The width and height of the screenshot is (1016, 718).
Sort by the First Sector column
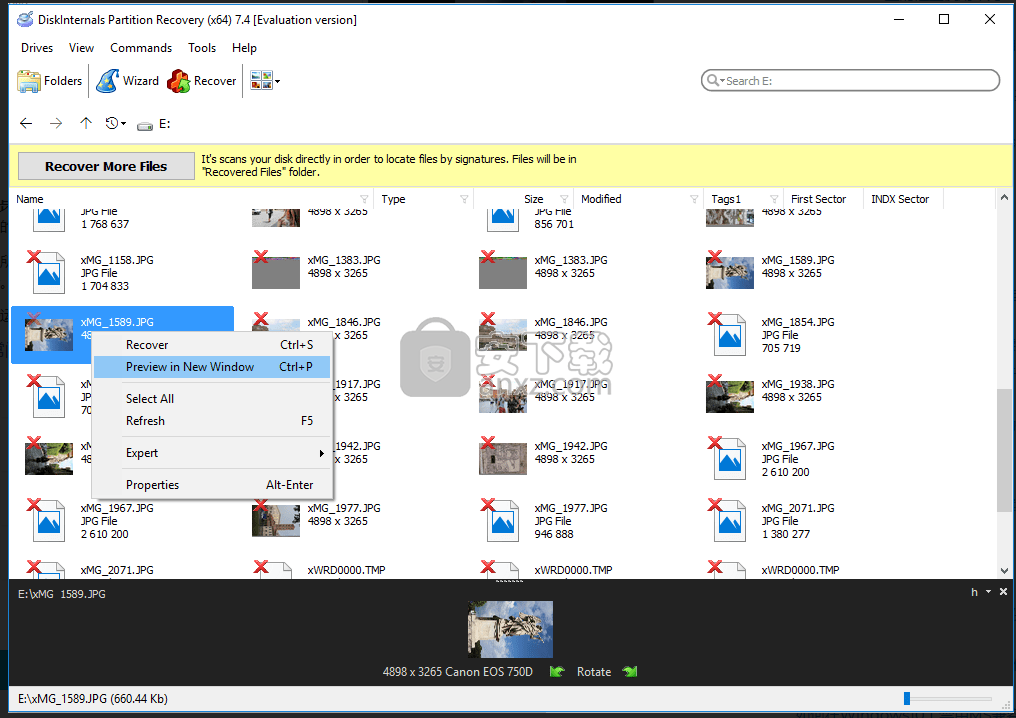click(x=818, y=199)
